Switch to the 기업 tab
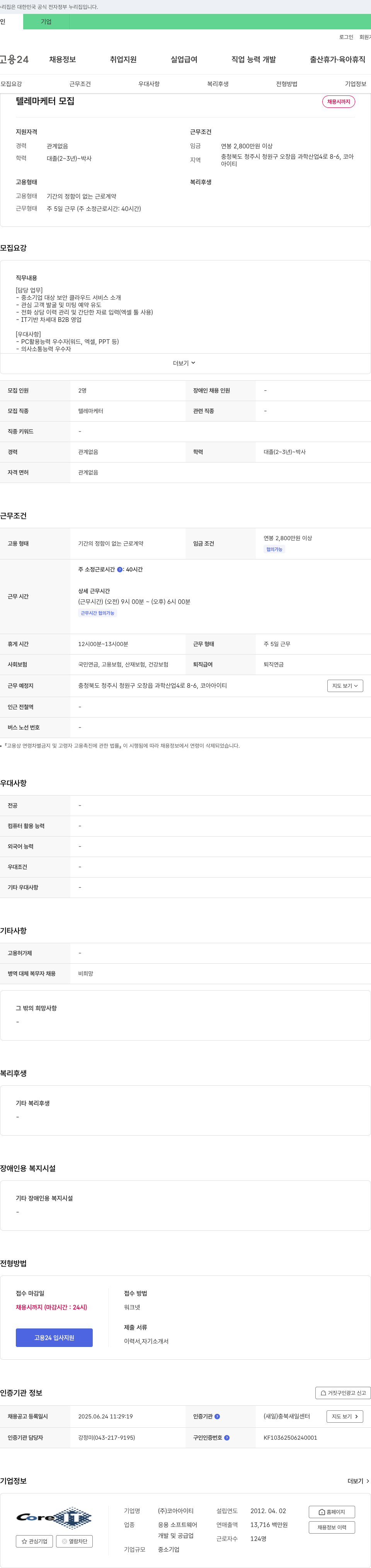 (x=46, y=22)
